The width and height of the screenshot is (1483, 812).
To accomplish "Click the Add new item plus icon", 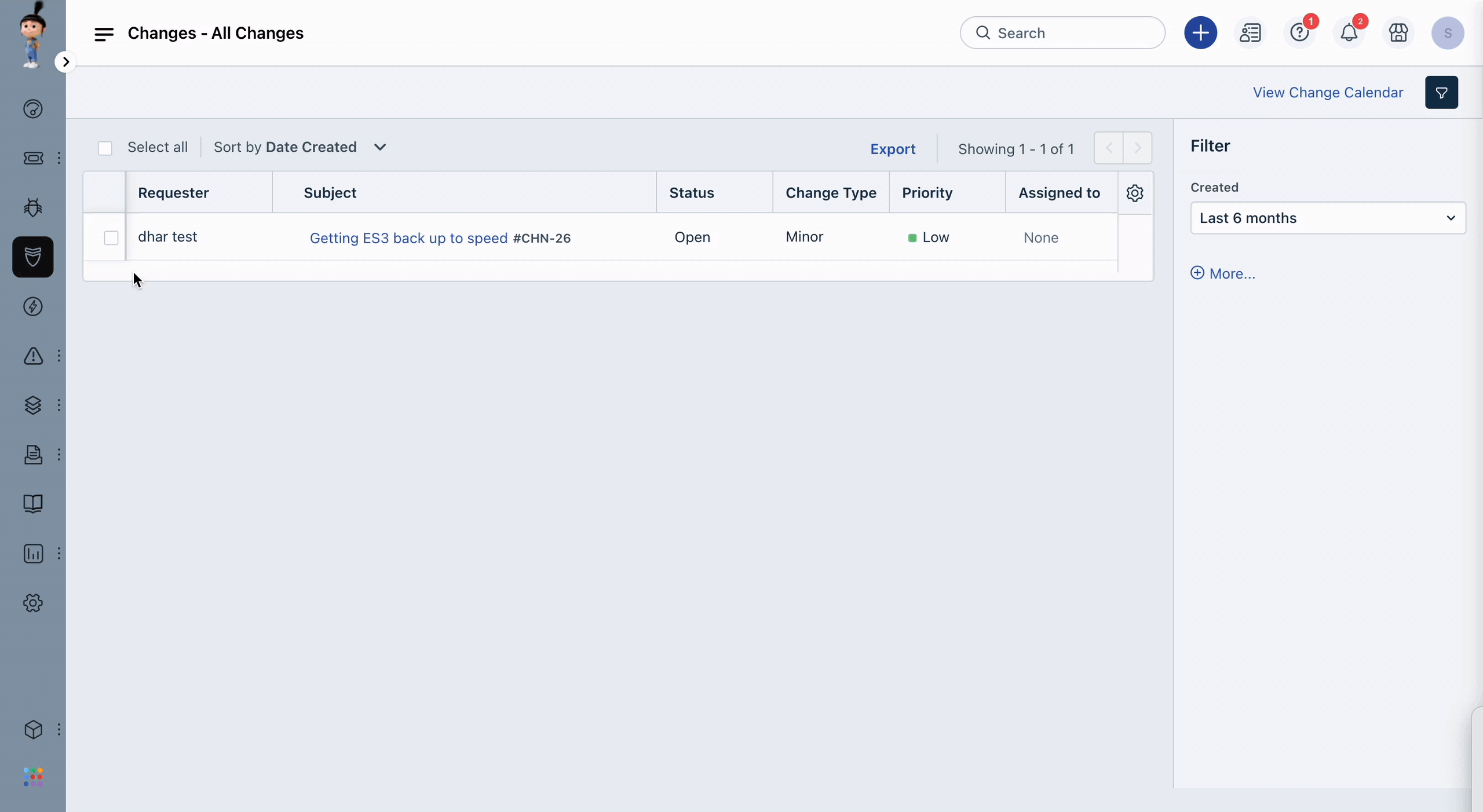I will point(1201,32).
